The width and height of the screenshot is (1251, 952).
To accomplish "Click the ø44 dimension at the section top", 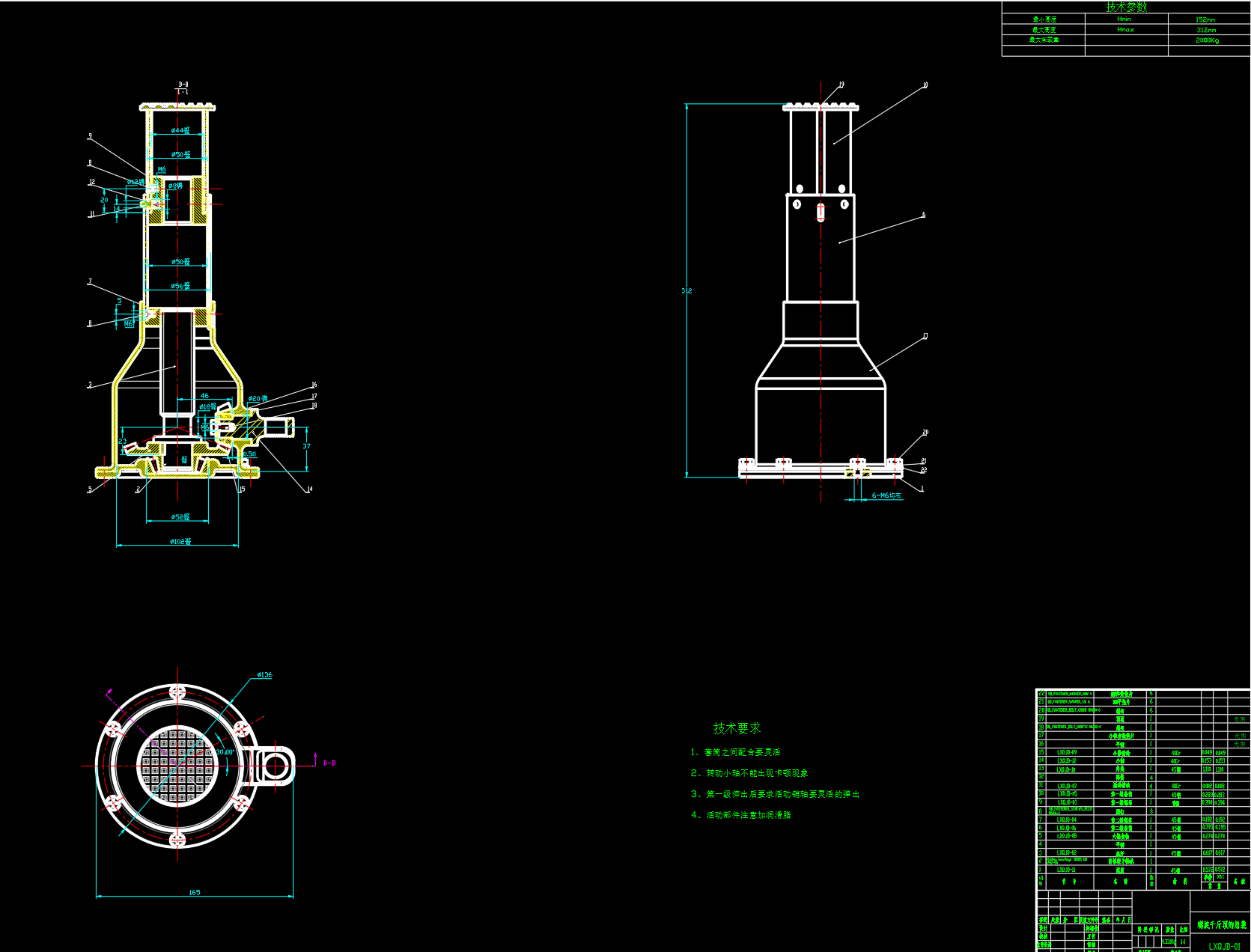I will click(x=180, y=131).
